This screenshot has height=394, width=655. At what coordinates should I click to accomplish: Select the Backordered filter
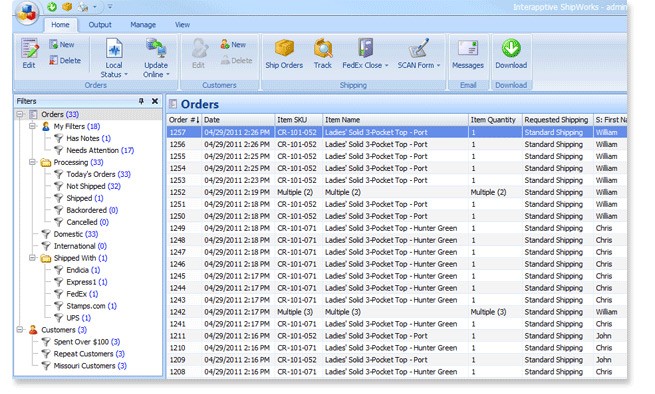[x=86, y=210]
